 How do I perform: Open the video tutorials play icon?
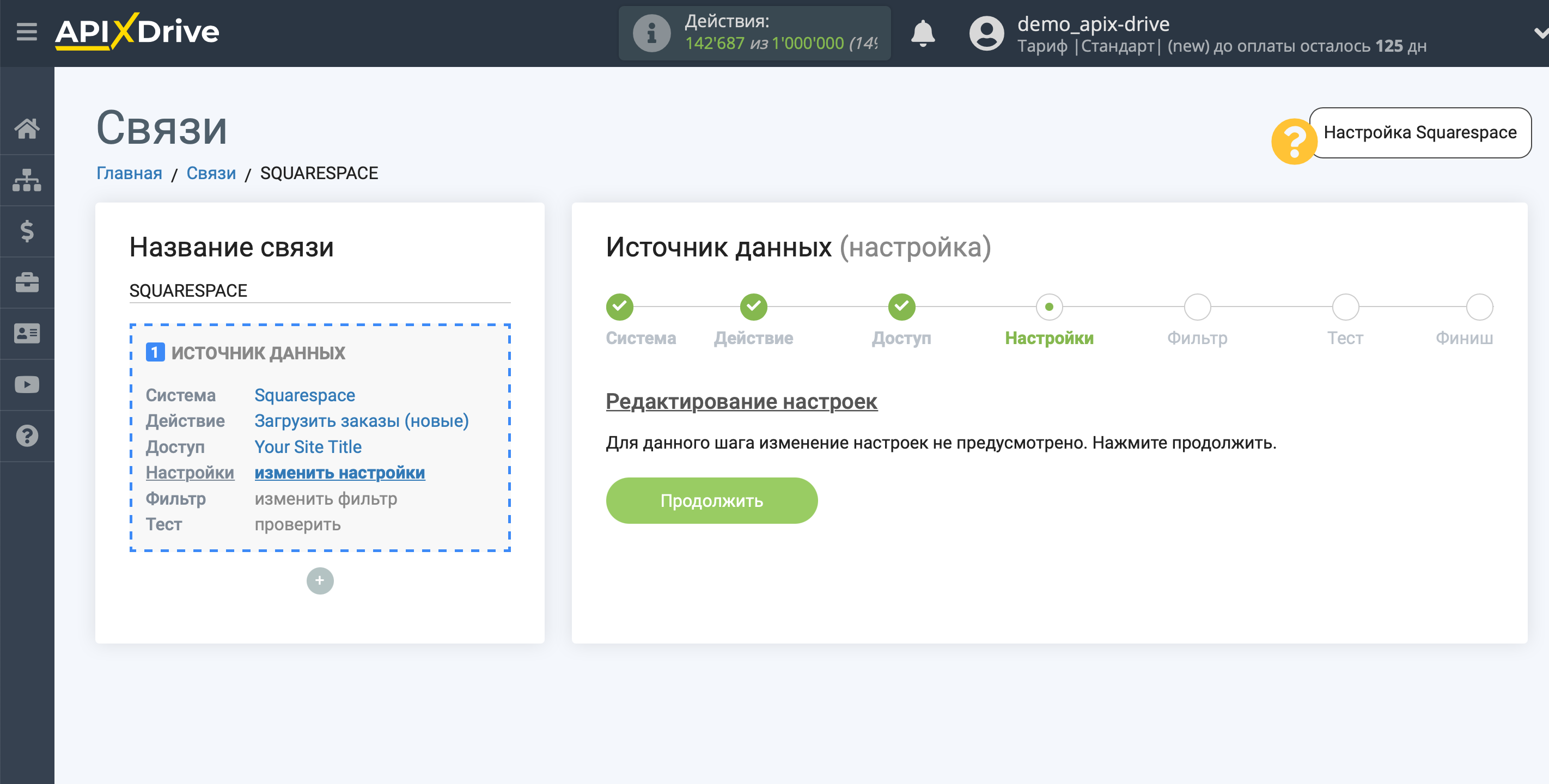click(27, 385)
